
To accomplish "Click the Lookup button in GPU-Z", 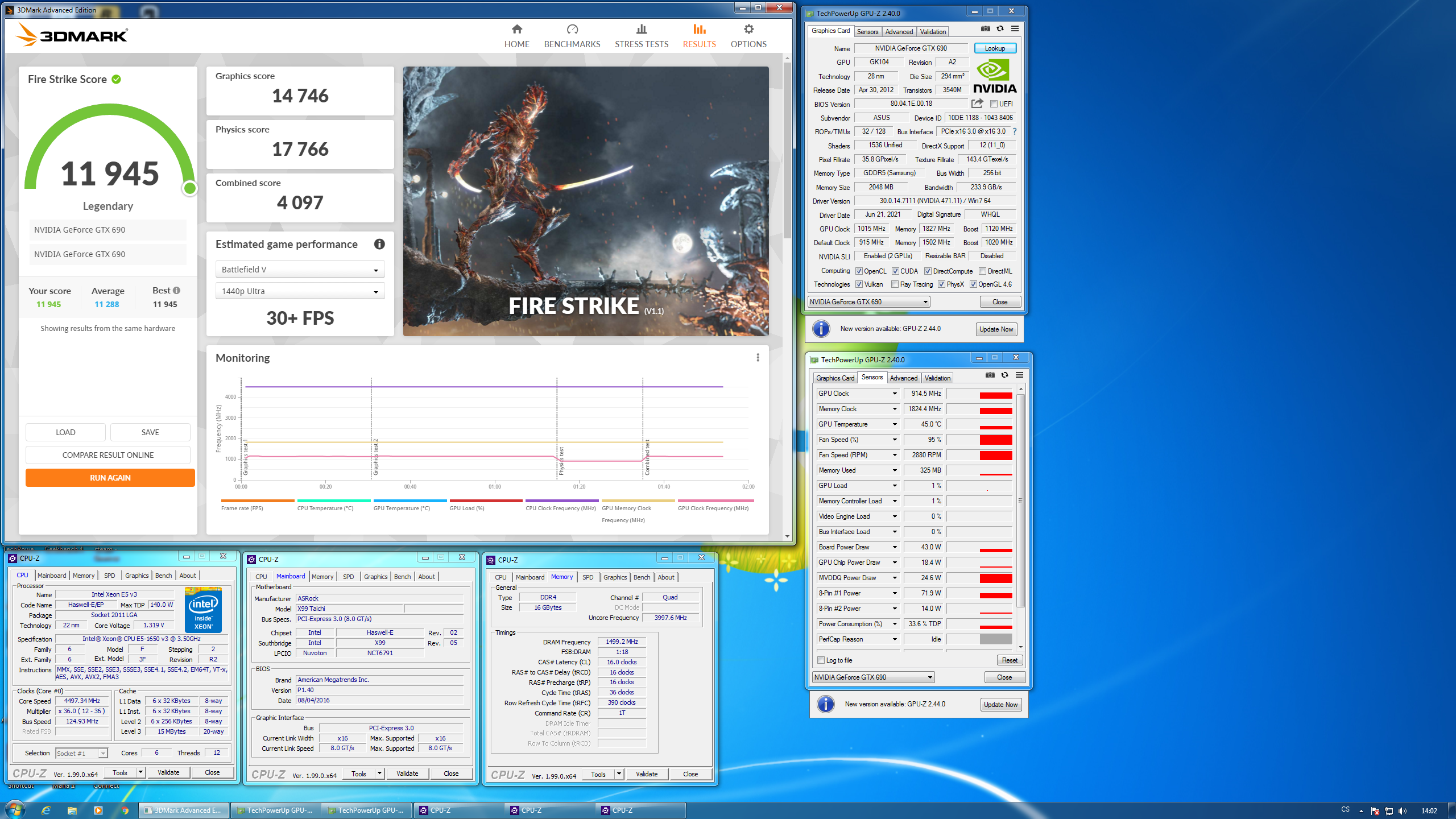I will pyautogui.click(x=995, y=48).
